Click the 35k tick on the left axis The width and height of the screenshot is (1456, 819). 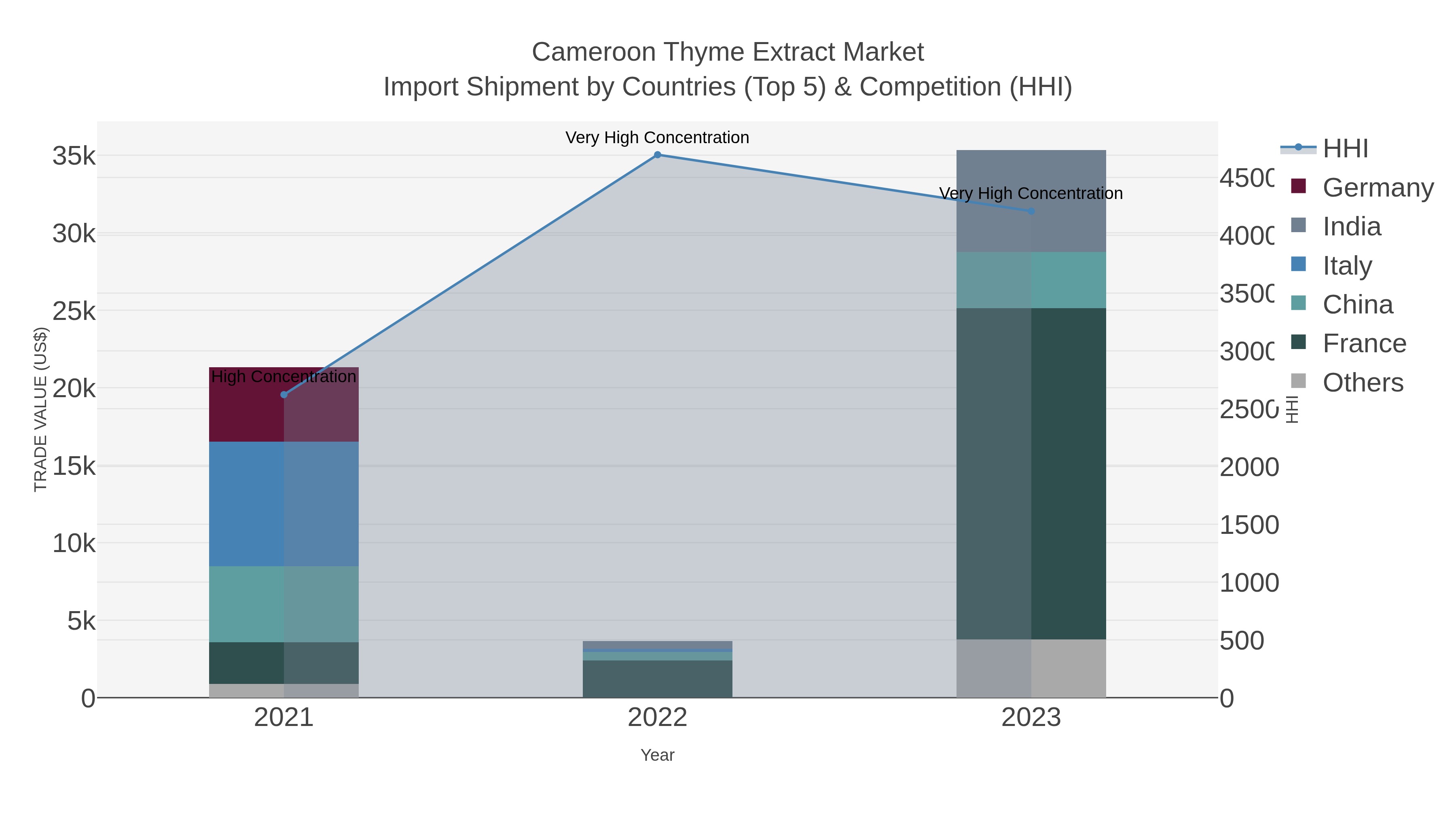pyautogui.click(x=74, y=156)
